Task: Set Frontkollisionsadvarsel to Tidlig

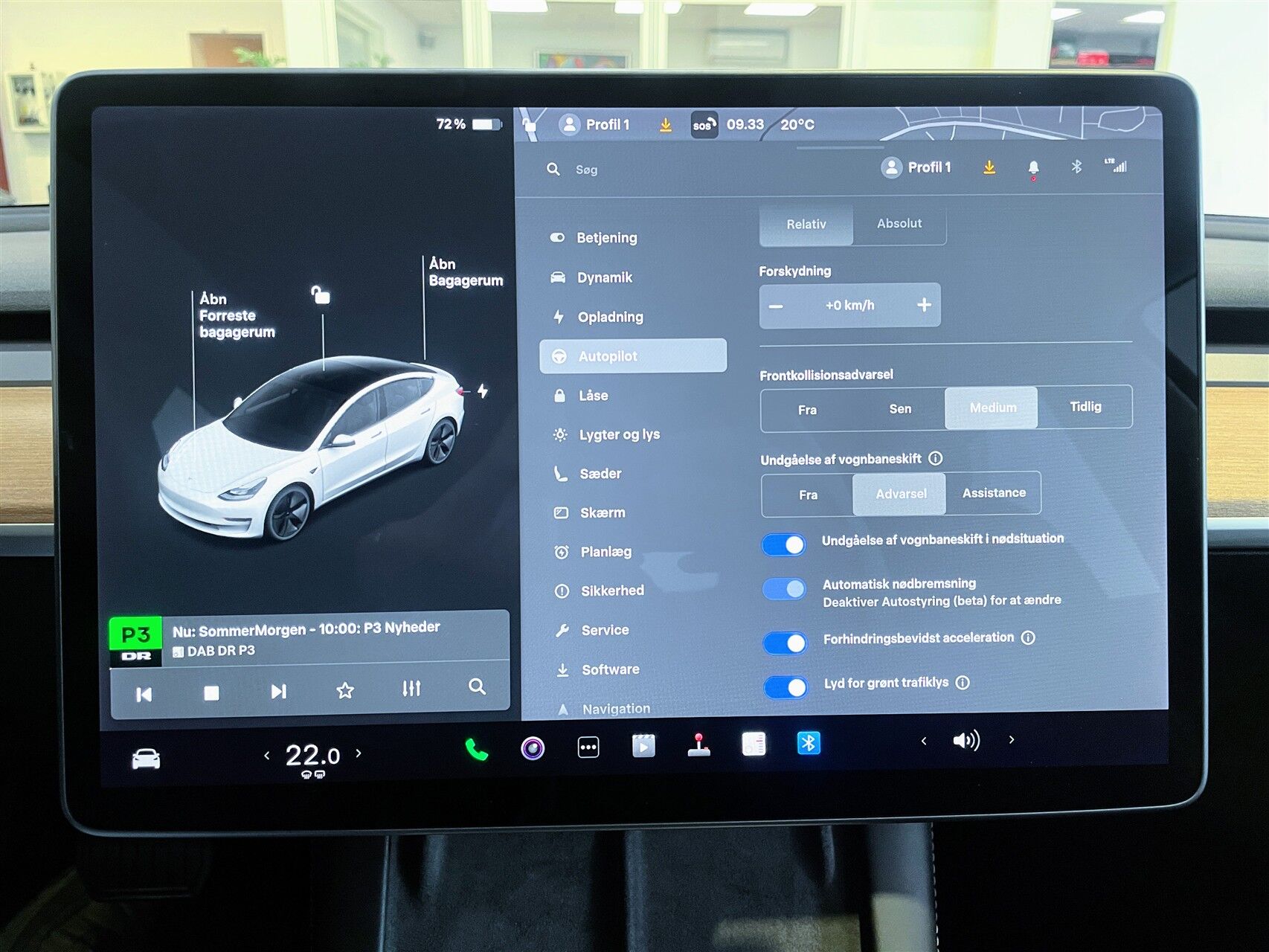Action: pyautogui.click(x=1085, y=406)
